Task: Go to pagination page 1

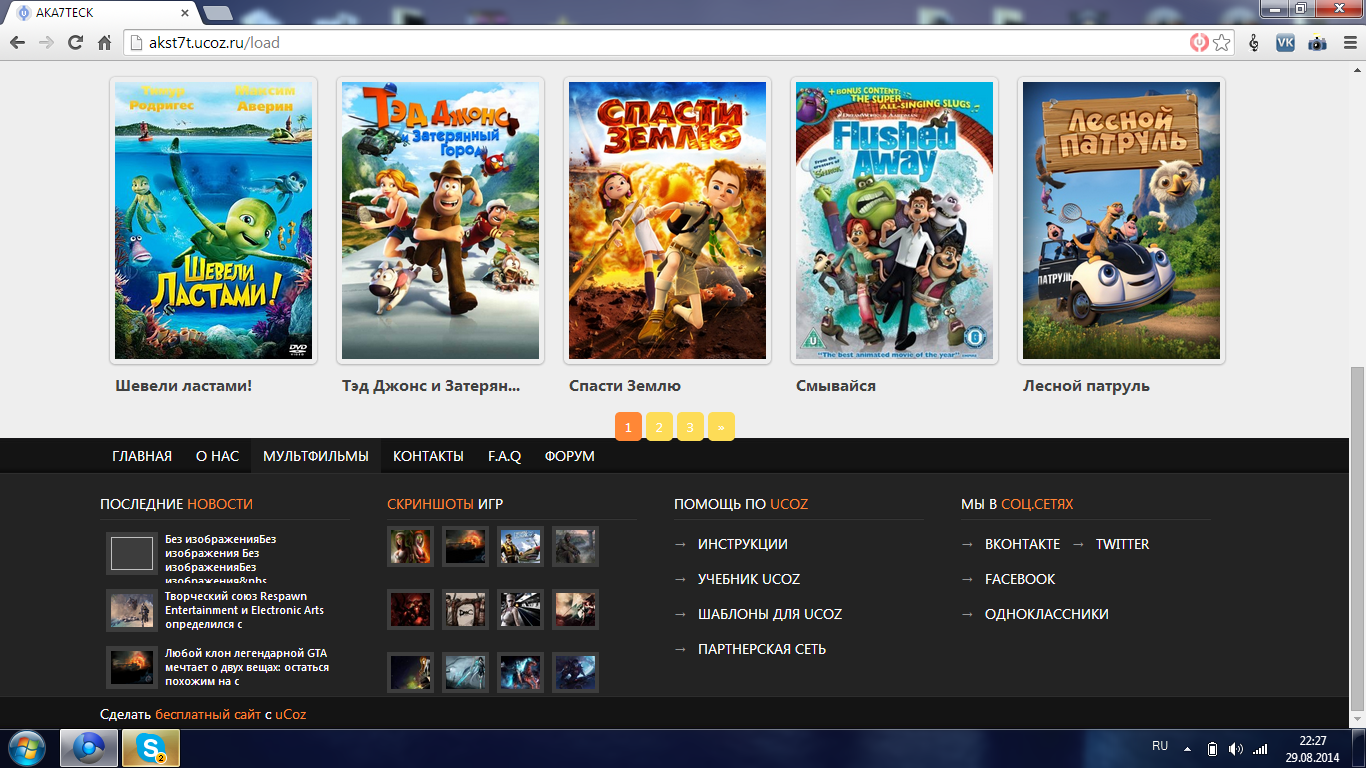Action: 628,427
